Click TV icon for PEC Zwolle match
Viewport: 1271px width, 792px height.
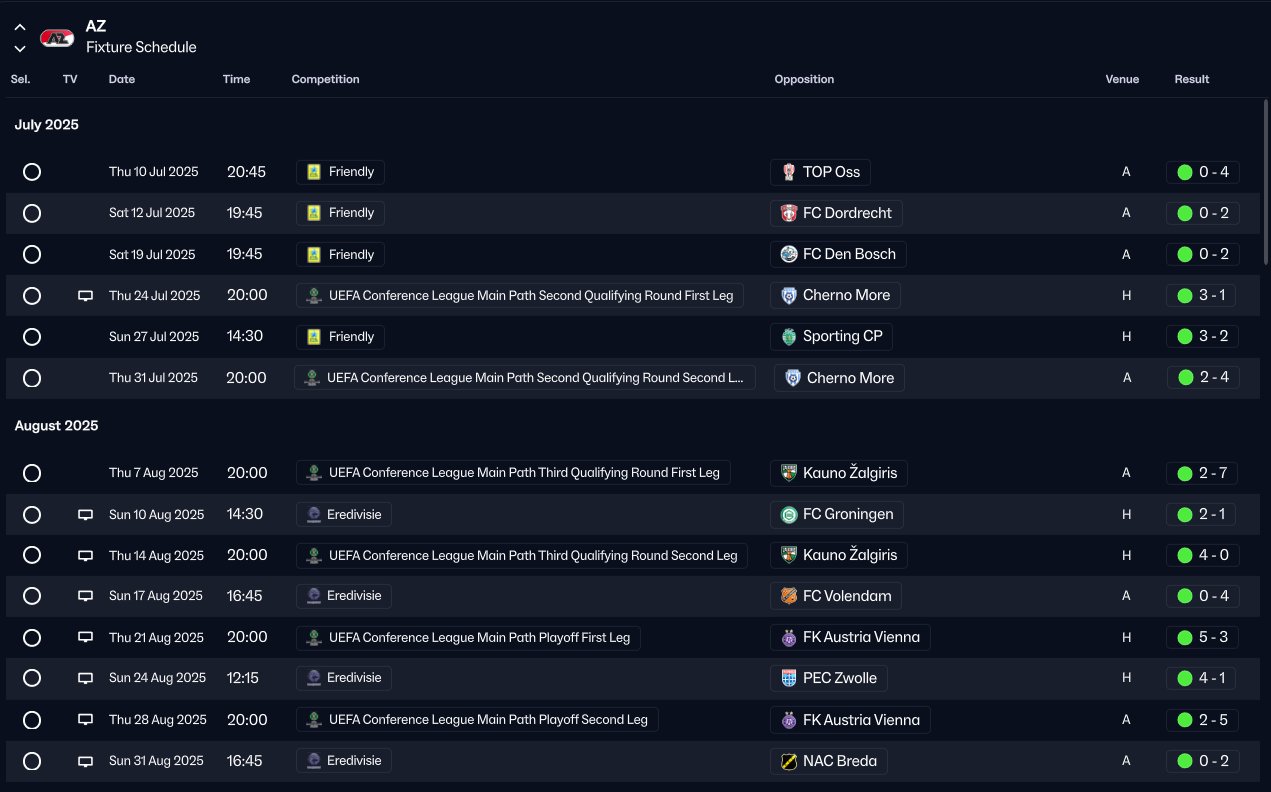coord(86,678)
